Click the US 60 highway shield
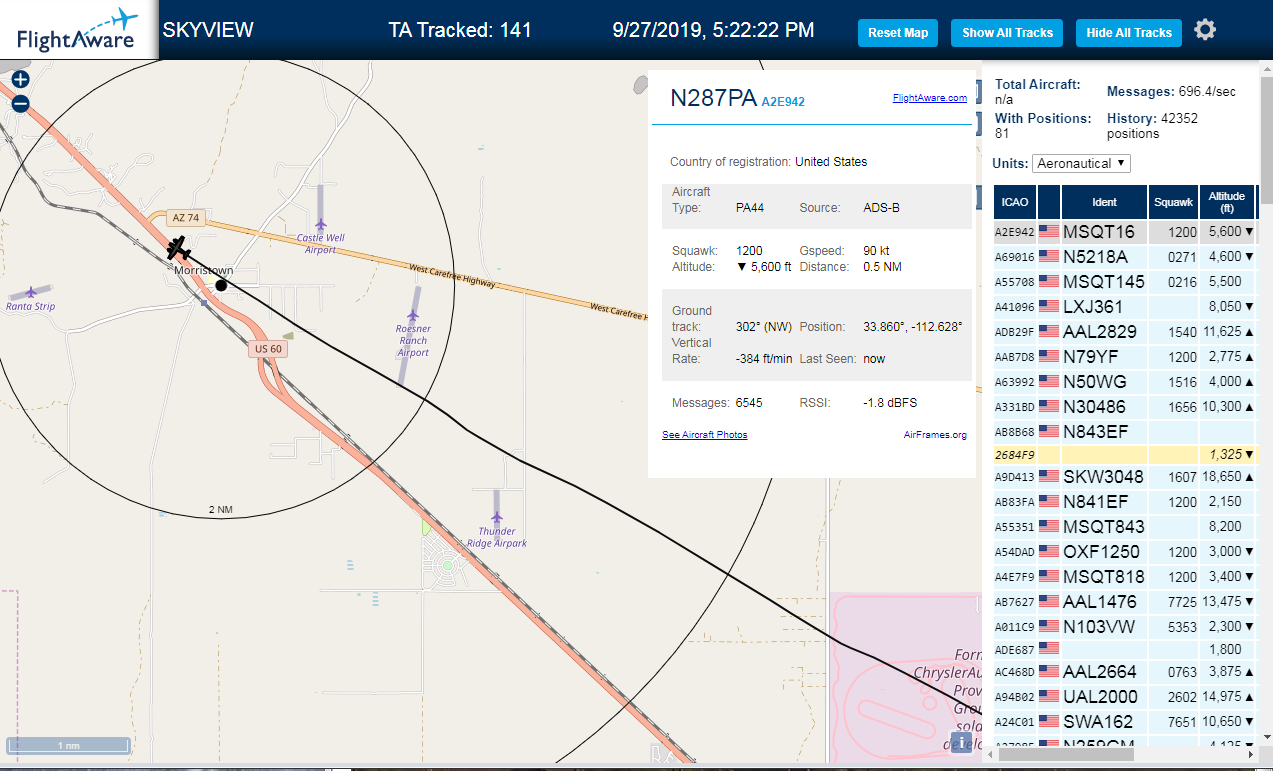The height and width of the screenshot is (771, 1273). 268,349
